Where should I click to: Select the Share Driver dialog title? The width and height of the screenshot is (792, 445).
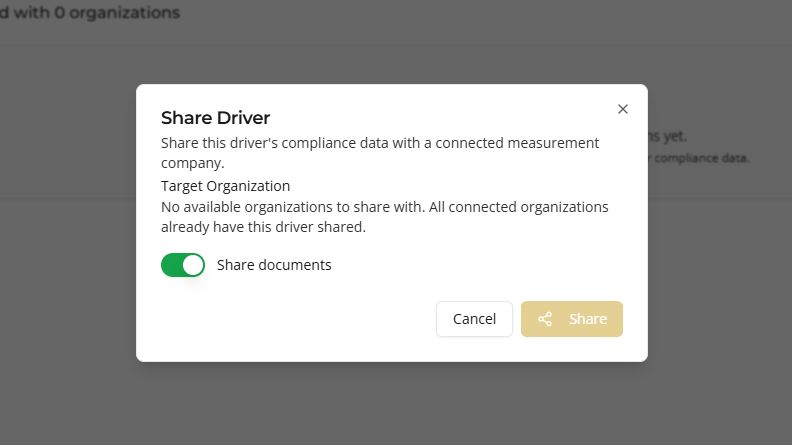(216, 118)
